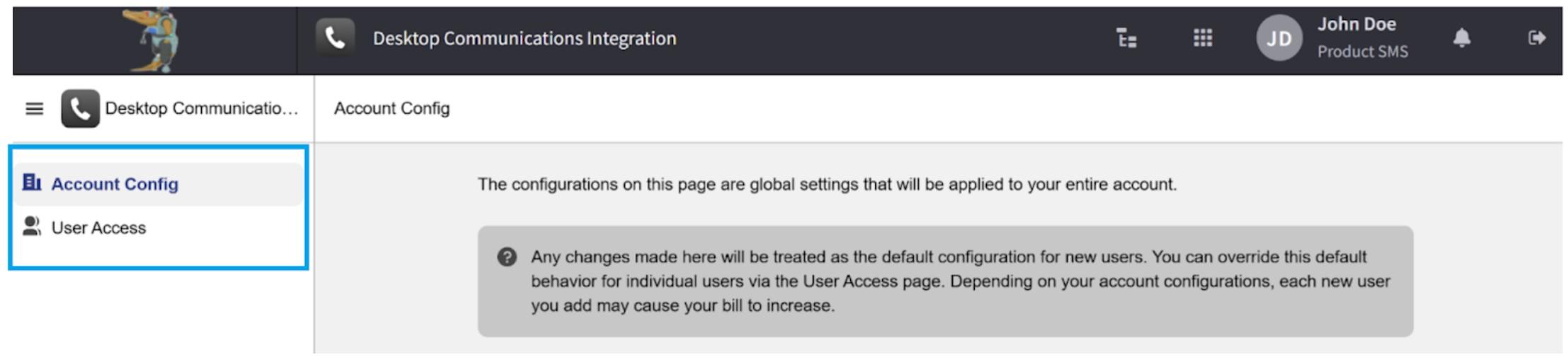Image resolution: width=1568 pixels, height=362 pixels.
Task: Click the Desktop Communications Integration header title
Action: [x=524, y=39]
